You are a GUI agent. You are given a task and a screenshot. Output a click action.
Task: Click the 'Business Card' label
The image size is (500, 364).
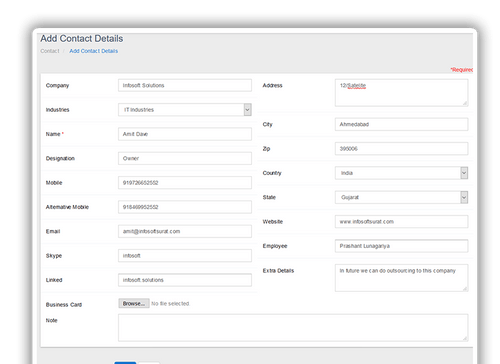tap(64, 305)
